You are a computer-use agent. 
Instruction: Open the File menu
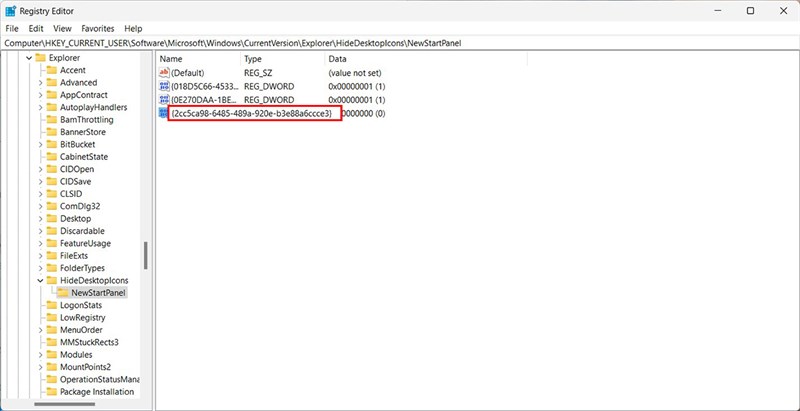coord(12,29)
